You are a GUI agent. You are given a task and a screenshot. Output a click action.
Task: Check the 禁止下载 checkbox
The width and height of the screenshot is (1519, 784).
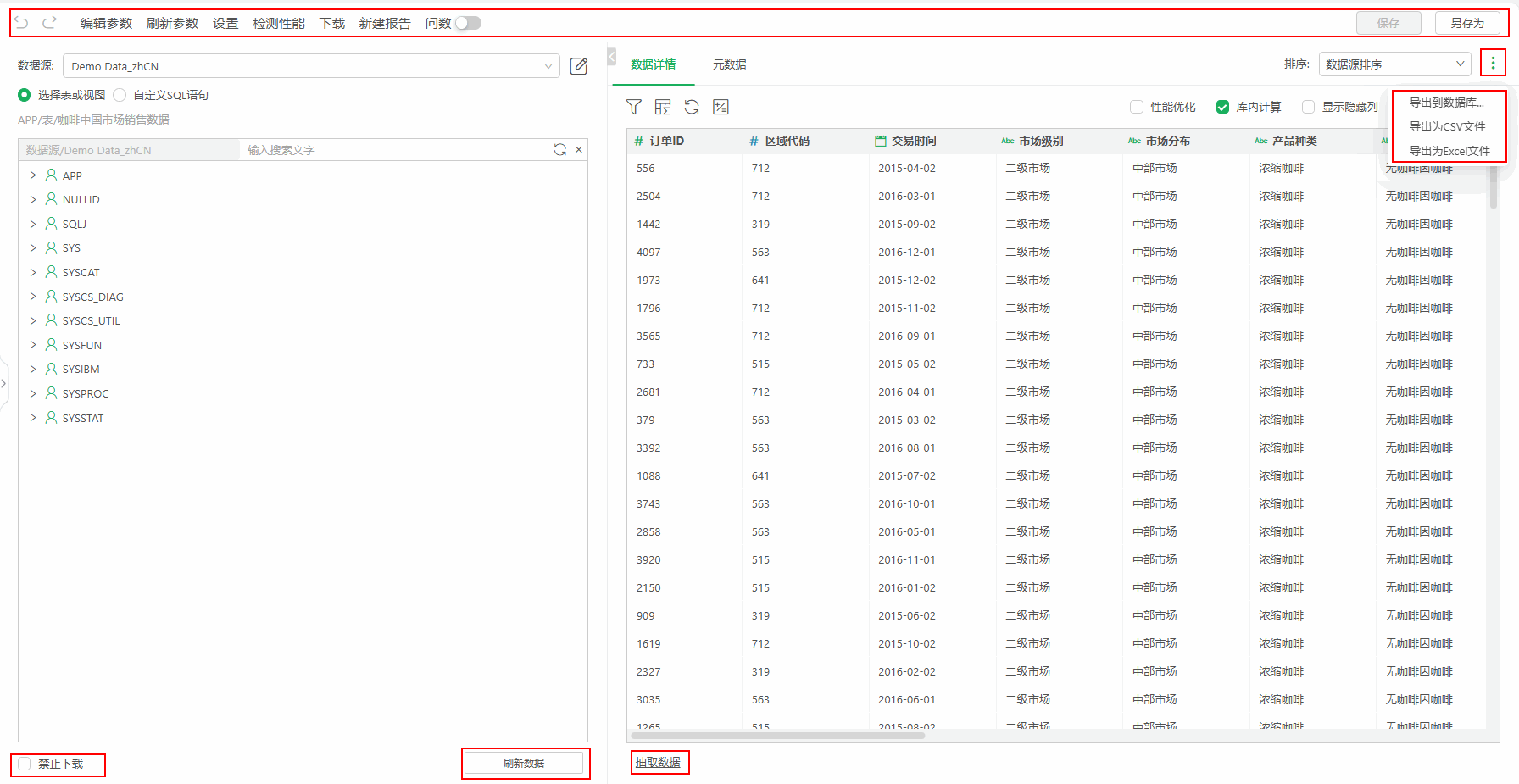[25, 764]
